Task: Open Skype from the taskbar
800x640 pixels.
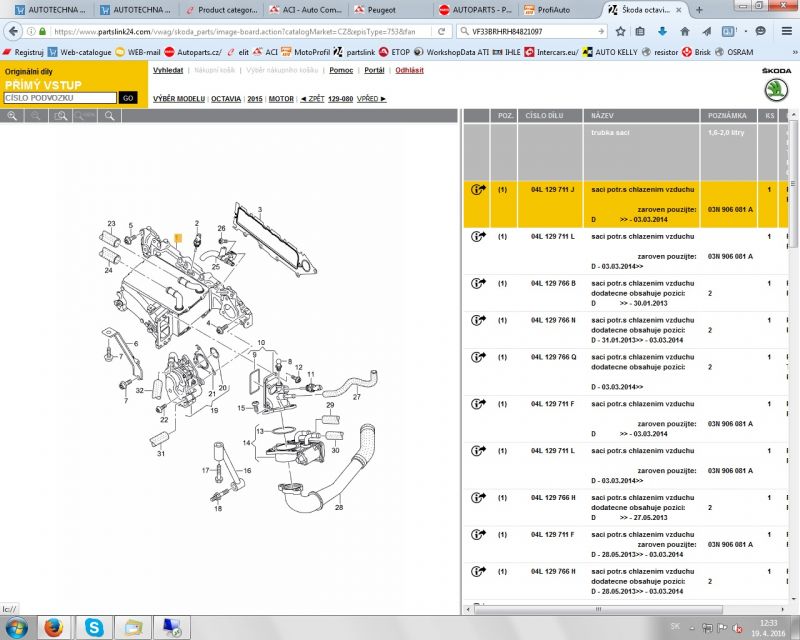Action: (x=94, y=627)
